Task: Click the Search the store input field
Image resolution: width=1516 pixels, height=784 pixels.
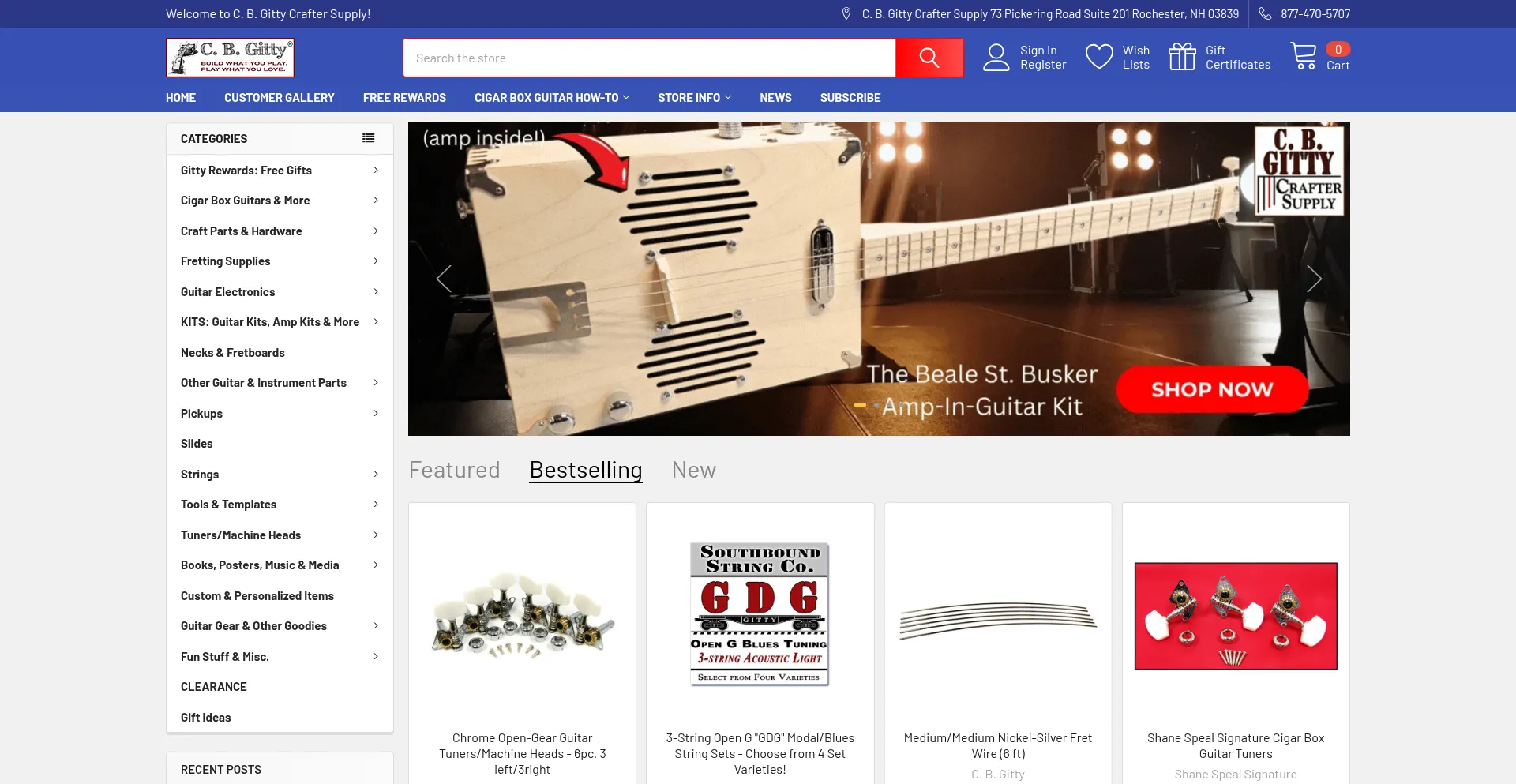Action: 649,58
